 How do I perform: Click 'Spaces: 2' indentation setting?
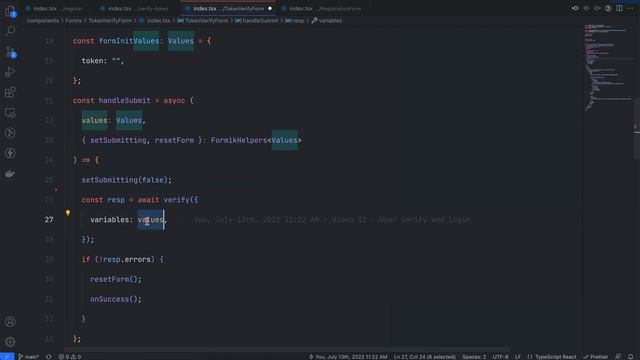point(474,356)
